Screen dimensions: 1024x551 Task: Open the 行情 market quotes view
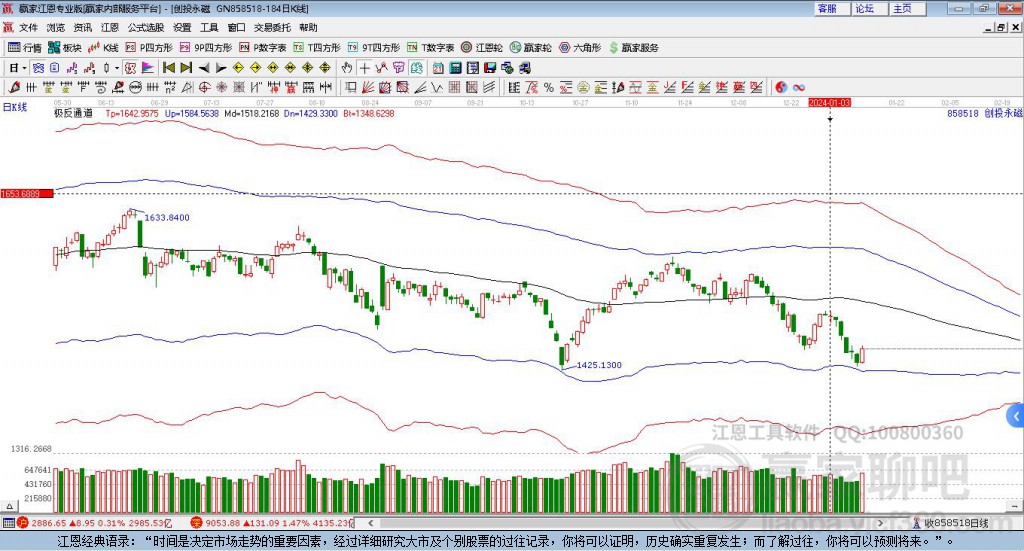pos(26,47)
